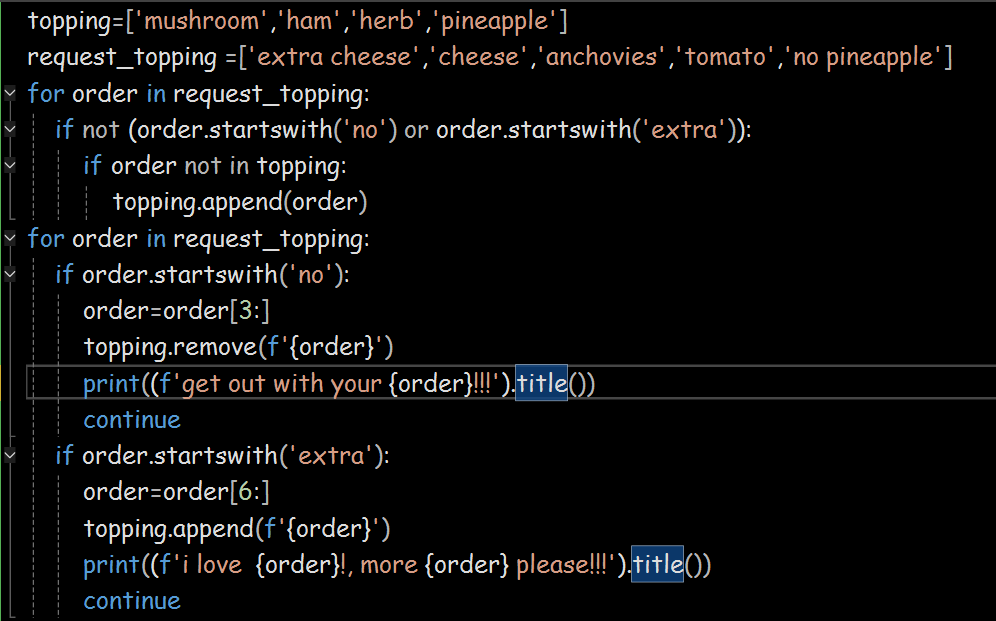
Task: Collapse the first 'for order in request_topping' loop
Action: click(x=10, y=94)
